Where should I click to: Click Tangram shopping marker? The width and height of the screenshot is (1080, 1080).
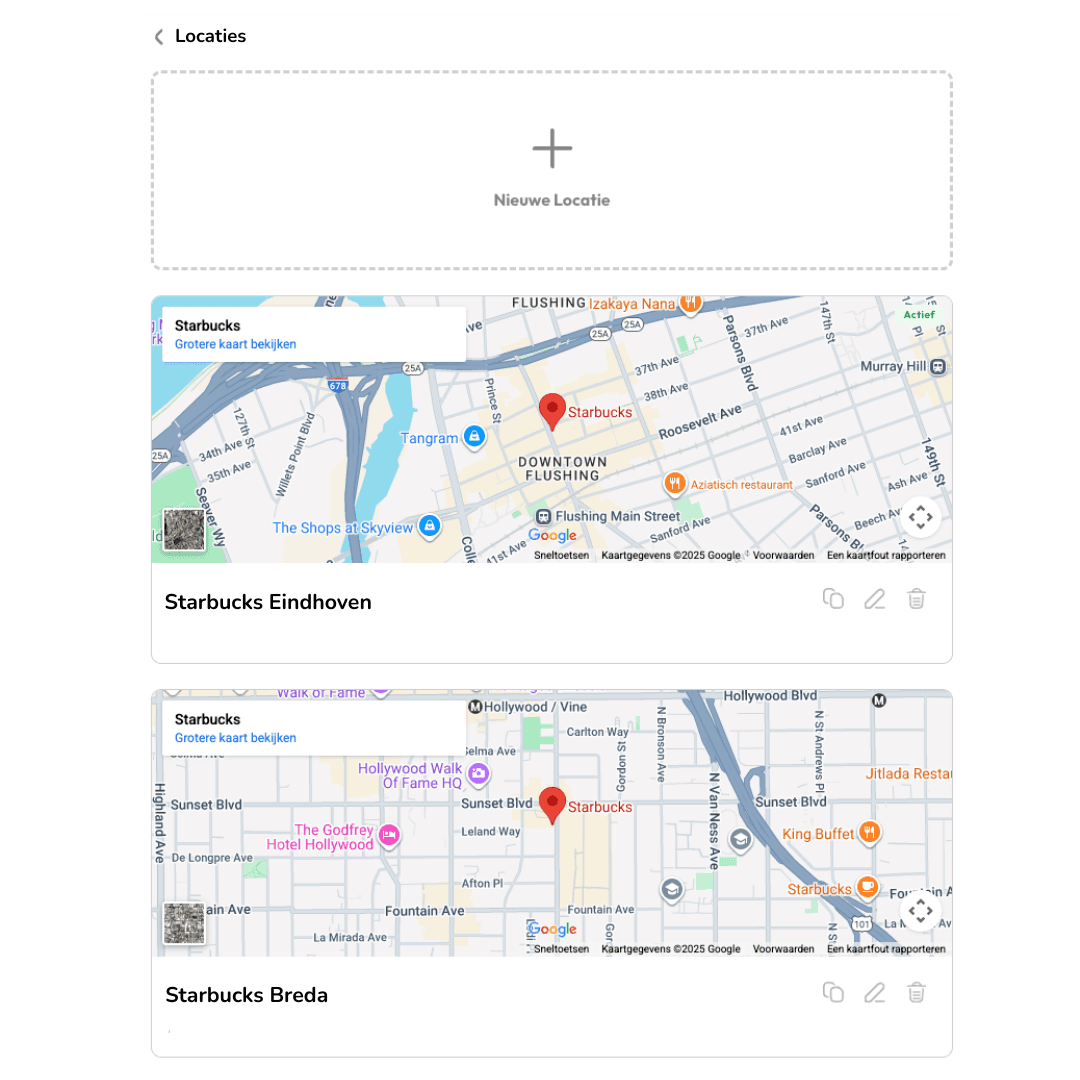pos(474,437)
